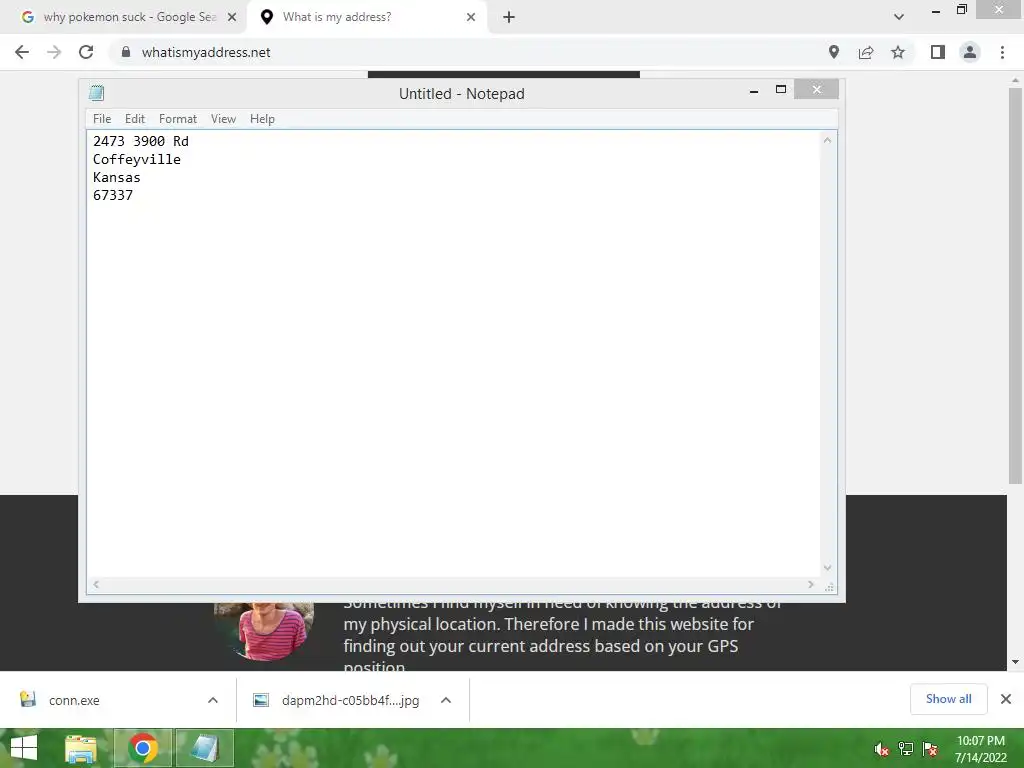Click the network tray icon

coord(906,749)
